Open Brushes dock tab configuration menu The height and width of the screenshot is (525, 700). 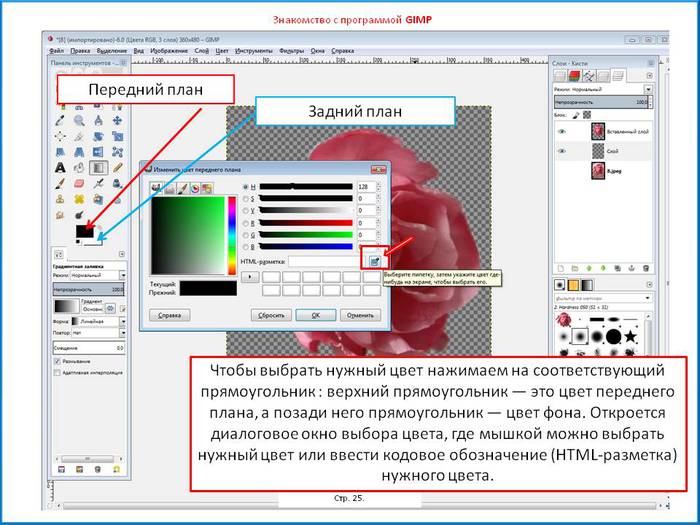pyautogui.click(x=650, y=284)
